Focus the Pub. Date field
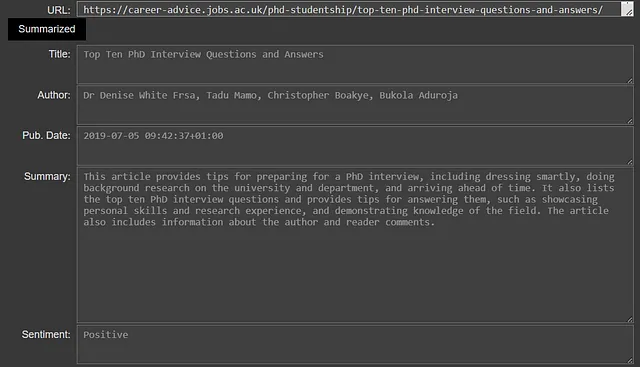The image size is (640, 367). (355, 146)
